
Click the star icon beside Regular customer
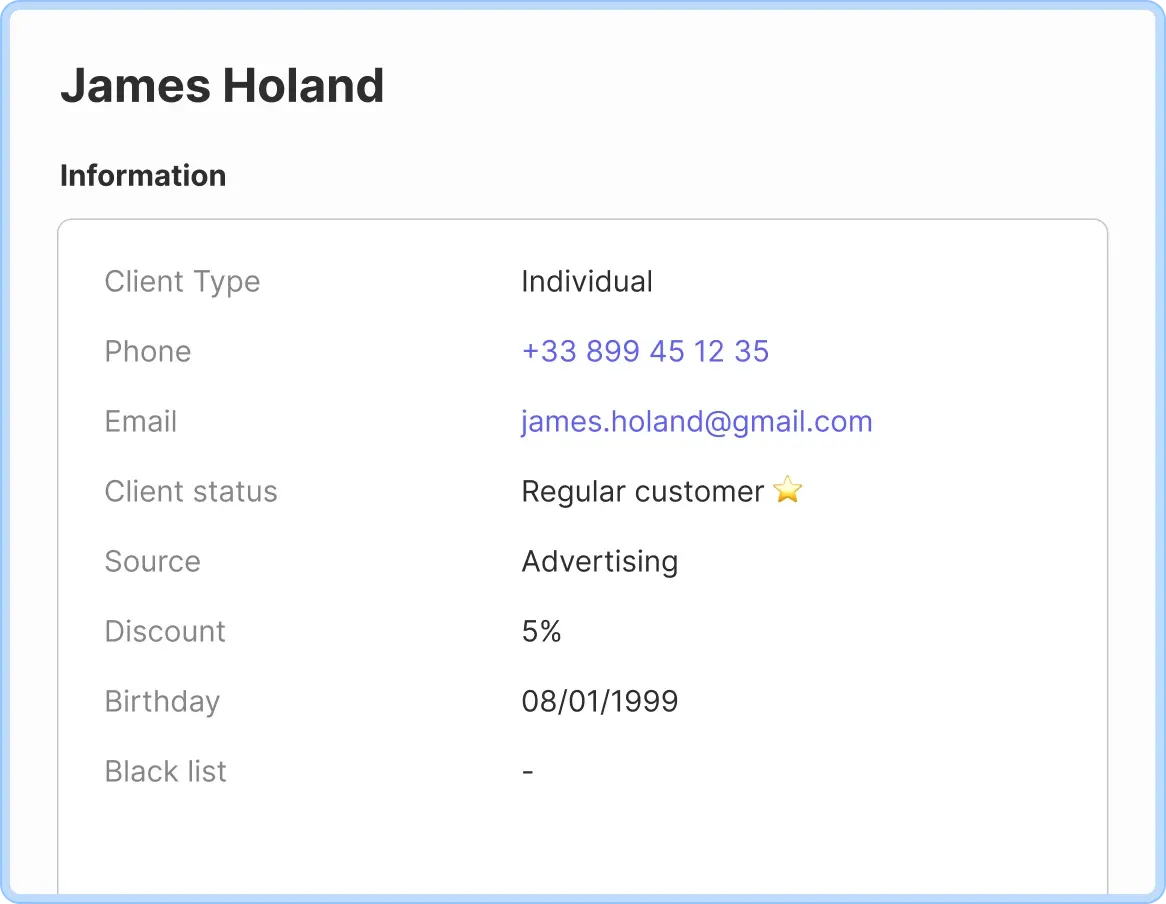pos(787,490)
